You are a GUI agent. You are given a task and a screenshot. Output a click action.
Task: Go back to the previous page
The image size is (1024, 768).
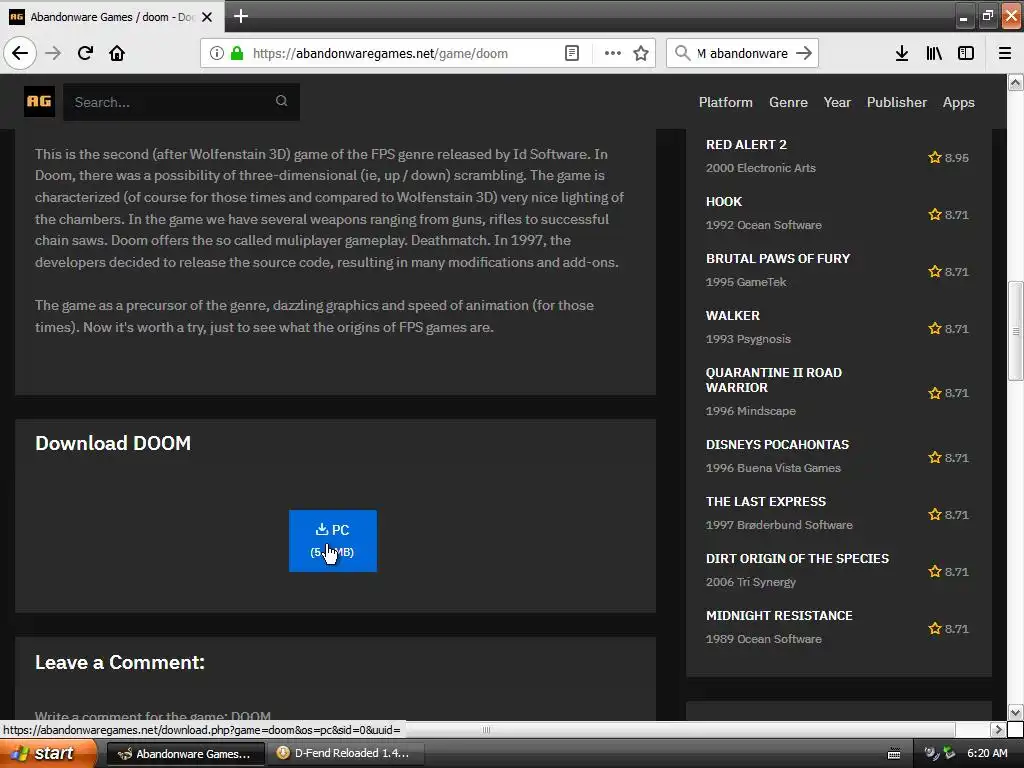pos(20,53)
